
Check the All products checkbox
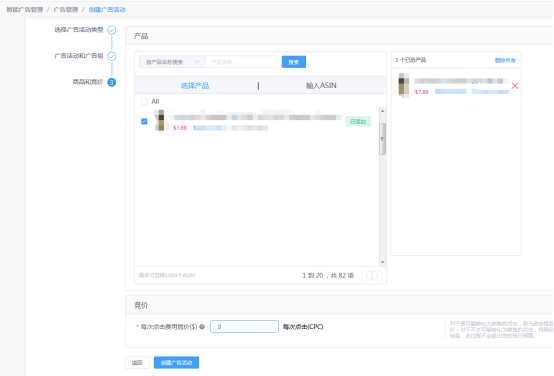144,102
